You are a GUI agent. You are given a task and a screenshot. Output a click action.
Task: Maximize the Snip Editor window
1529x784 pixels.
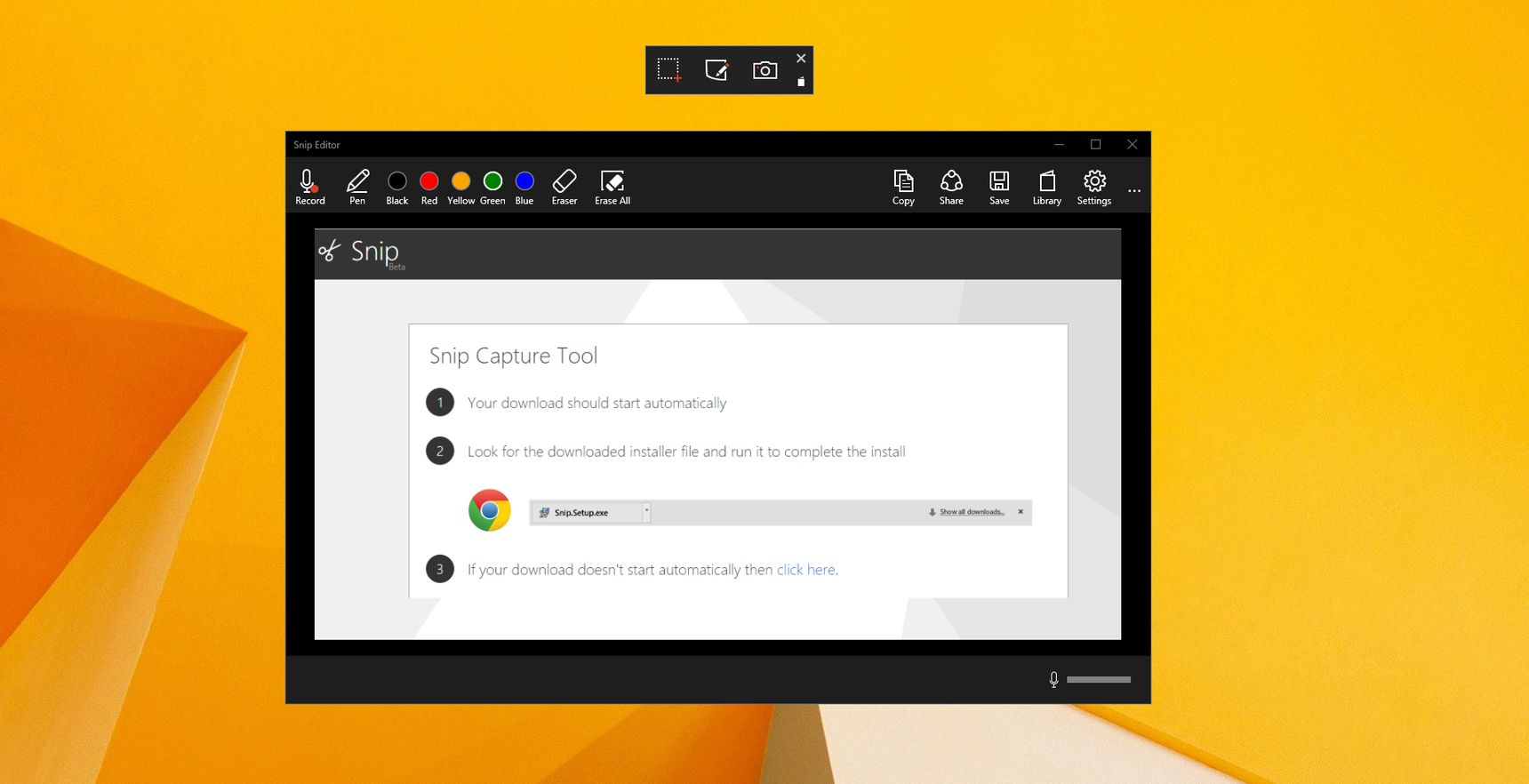[x=1095, y=144]
